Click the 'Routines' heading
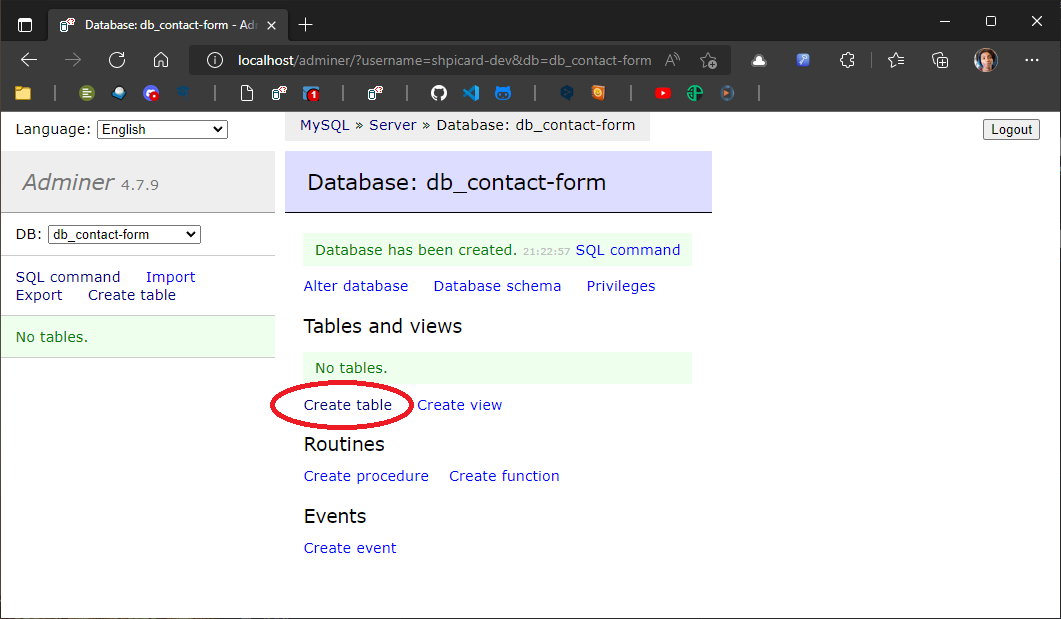The width and height of the screenshot is (1061, 619). pos(344,444)
